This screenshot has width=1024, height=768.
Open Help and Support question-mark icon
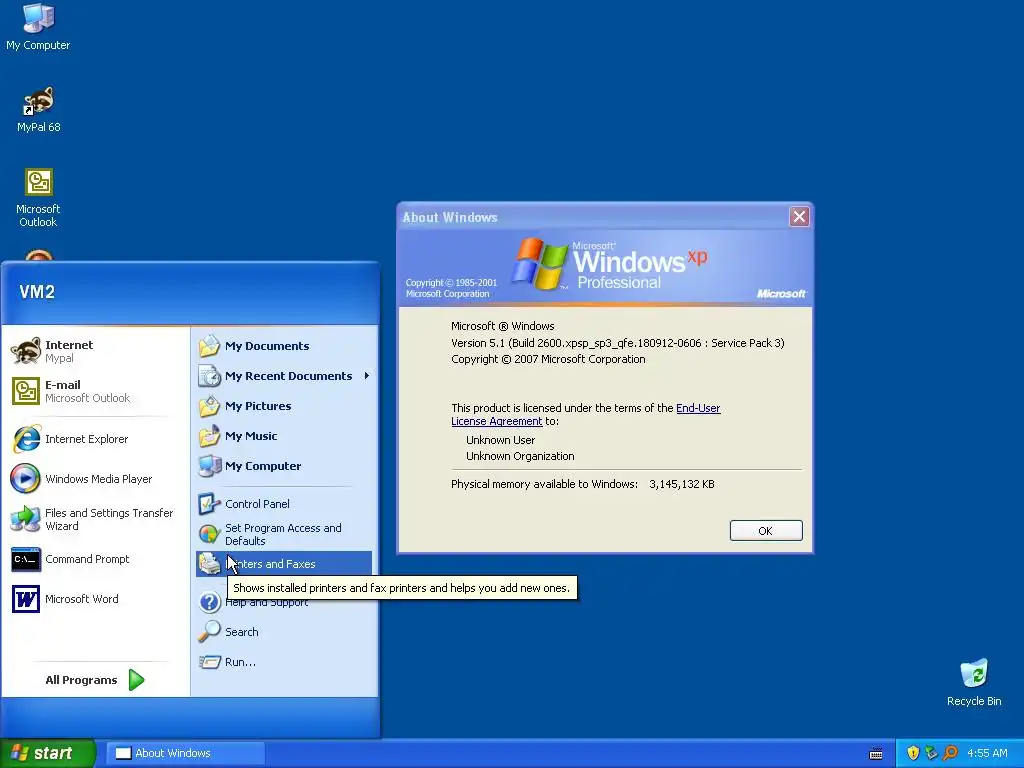click(210, 601)
